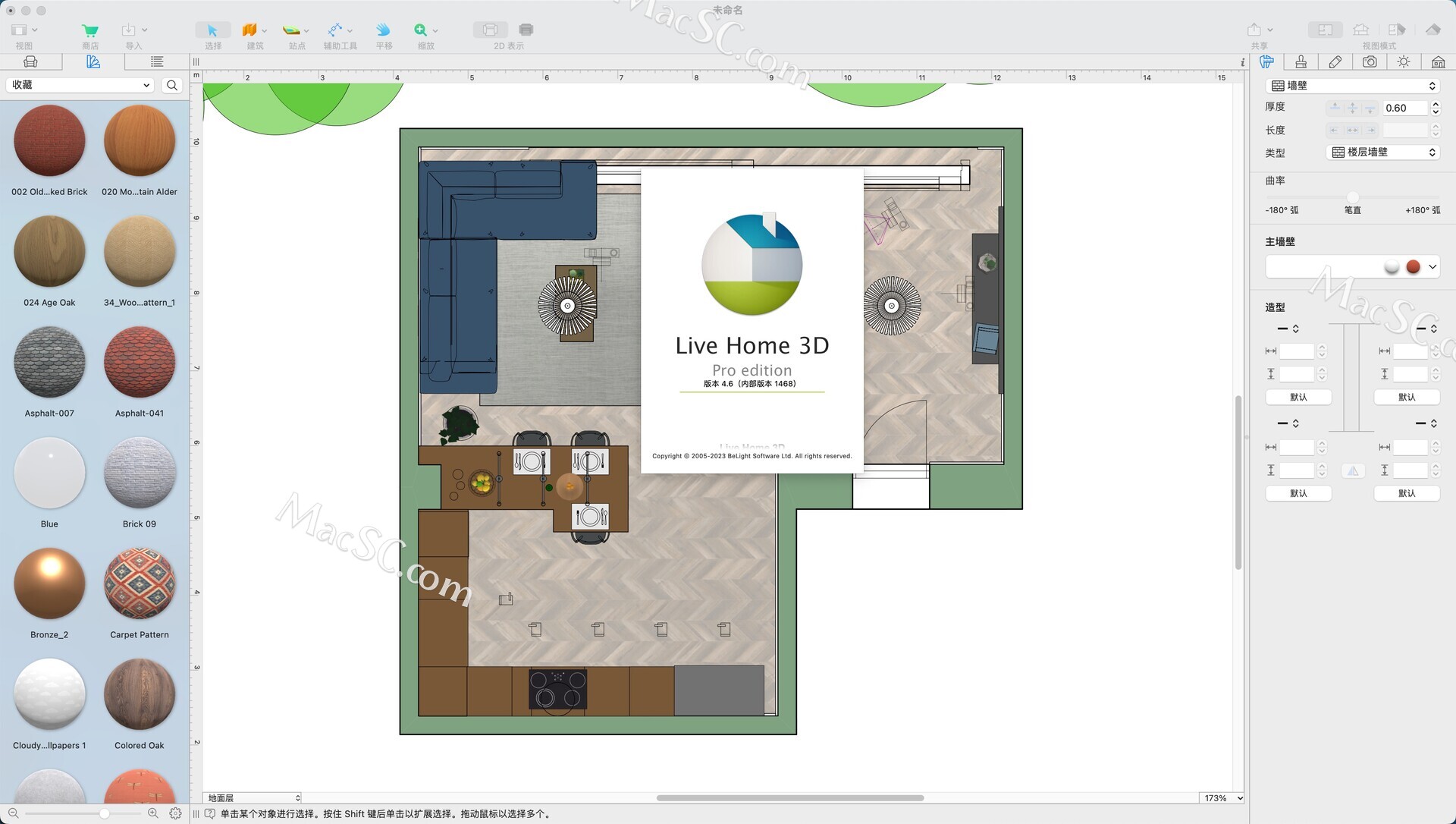Click the mirror flip icon in 造型 section
The image size is (1456, 824).
click(x=1353, y=471)
